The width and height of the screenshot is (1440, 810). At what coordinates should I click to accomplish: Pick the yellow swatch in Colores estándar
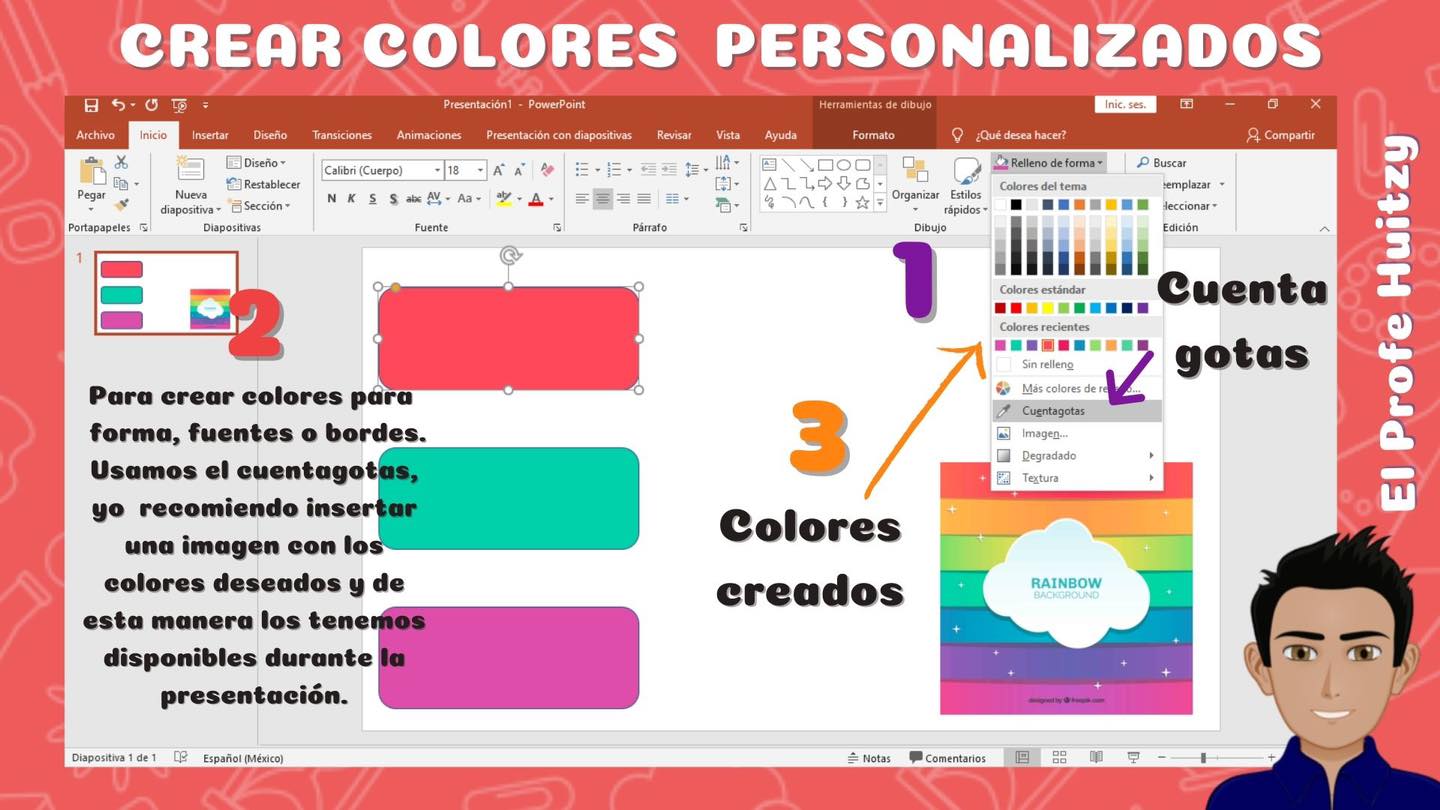(1047, 308)
